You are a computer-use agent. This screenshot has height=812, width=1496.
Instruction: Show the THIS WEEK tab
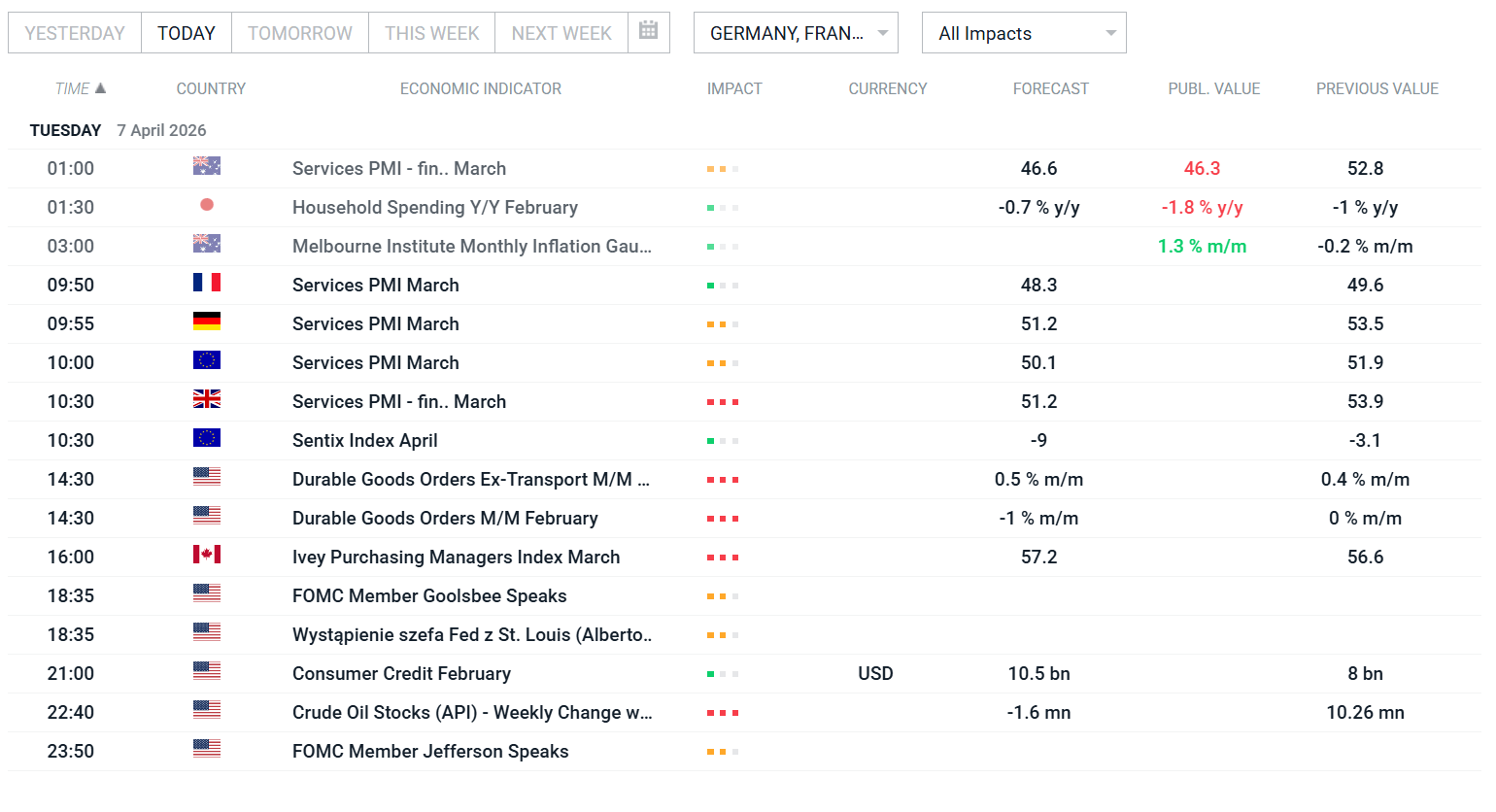click(x=431, y=33)
